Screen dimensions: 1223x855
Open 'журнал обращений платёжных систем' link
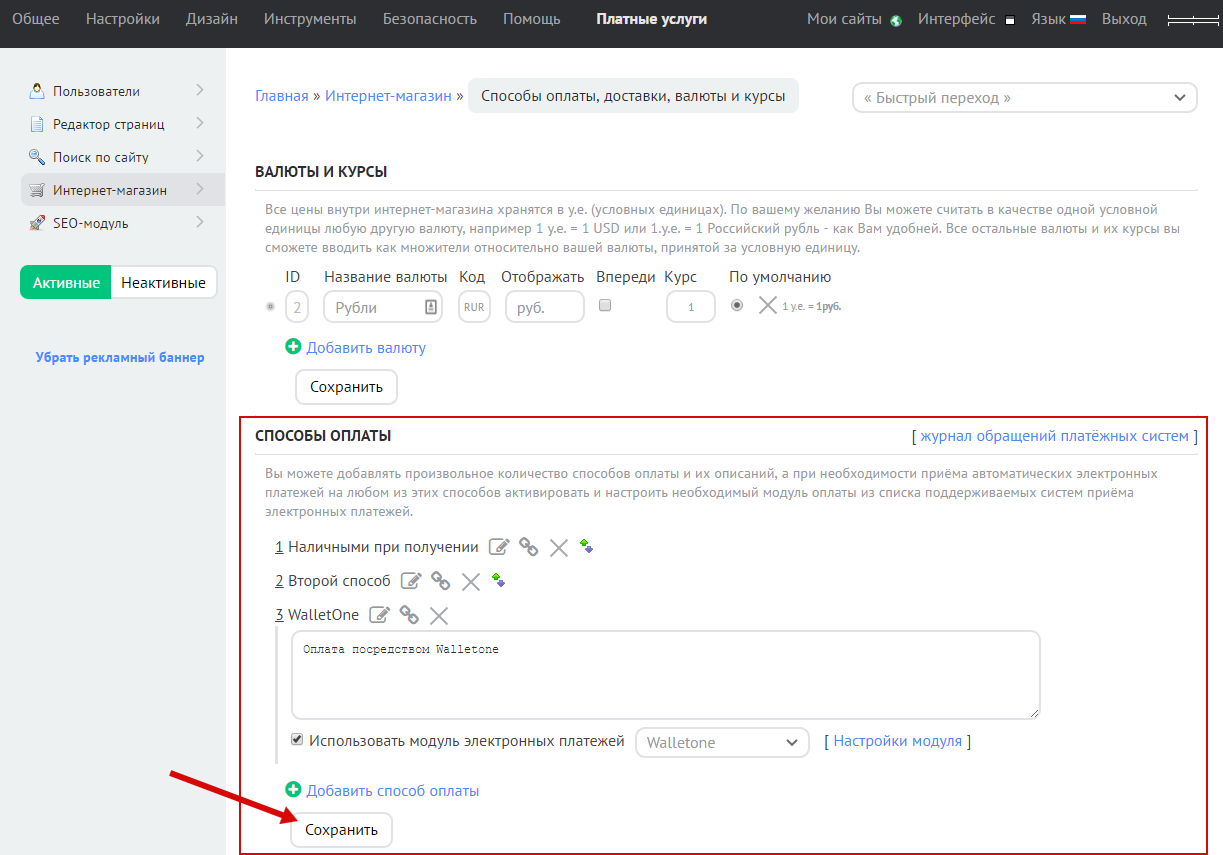[x=1054, y=436]
